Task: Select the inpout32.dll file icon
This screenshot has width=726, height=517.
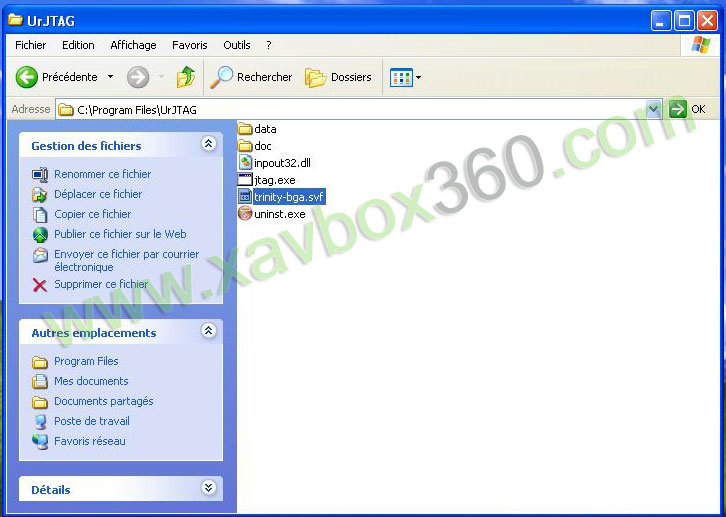Action: 244,162
